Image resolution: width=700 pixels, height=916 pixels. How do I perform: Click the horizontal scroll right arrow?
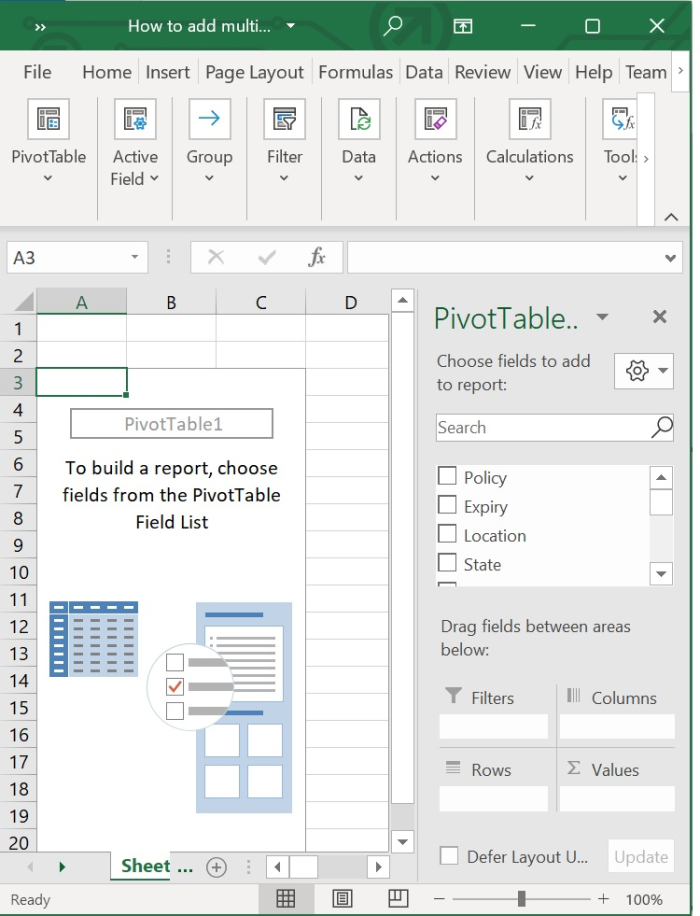coord(378,867)
